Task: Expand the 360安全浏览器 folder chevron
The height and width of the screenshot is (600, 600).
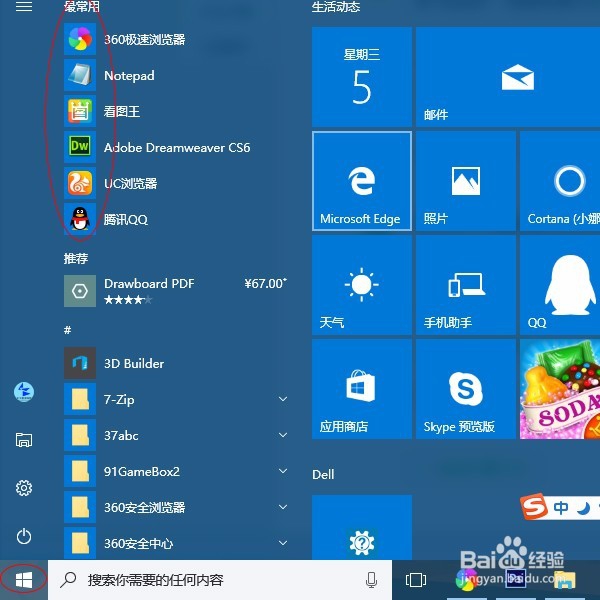Action: click(283, 507)
